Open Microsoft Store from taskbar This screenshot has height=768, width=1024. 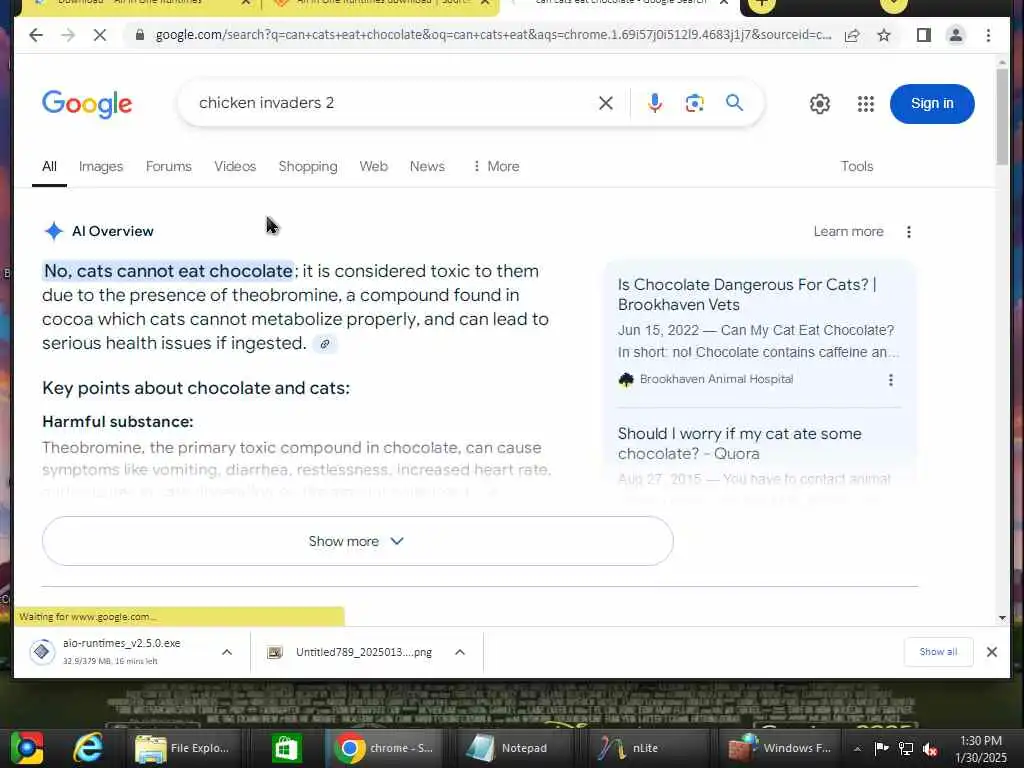click(x=286, y=748)
